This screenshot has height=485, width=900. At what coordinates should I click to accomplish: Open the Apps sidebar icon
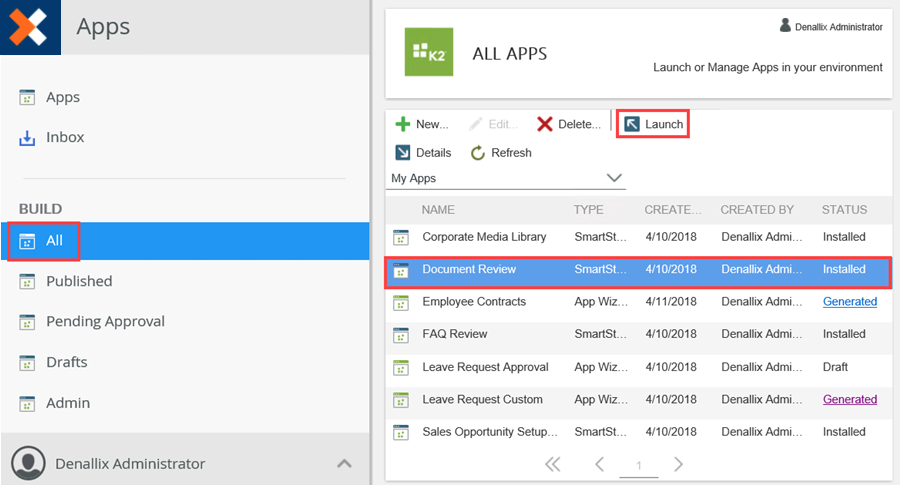click(x=27, y=98)
